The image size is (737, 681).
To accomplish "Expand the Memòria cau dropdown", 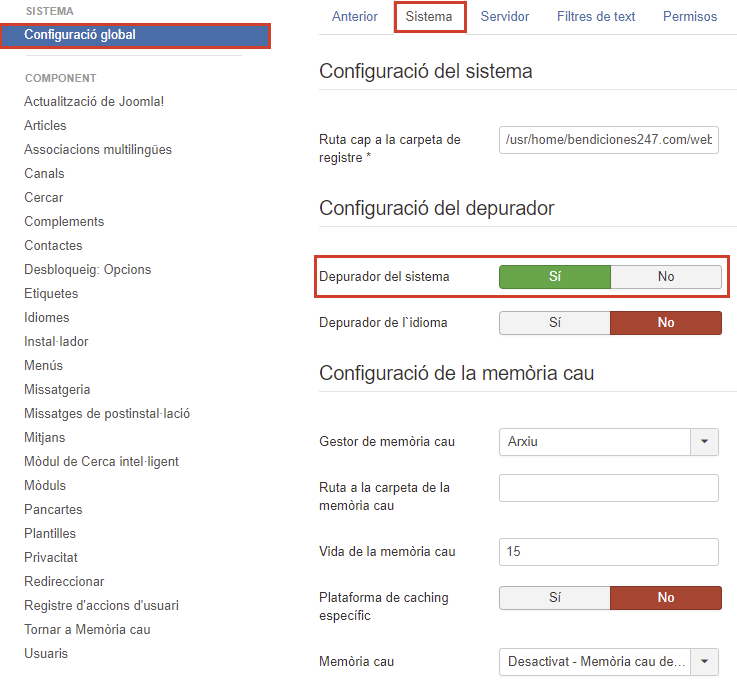I will (705, 661).
